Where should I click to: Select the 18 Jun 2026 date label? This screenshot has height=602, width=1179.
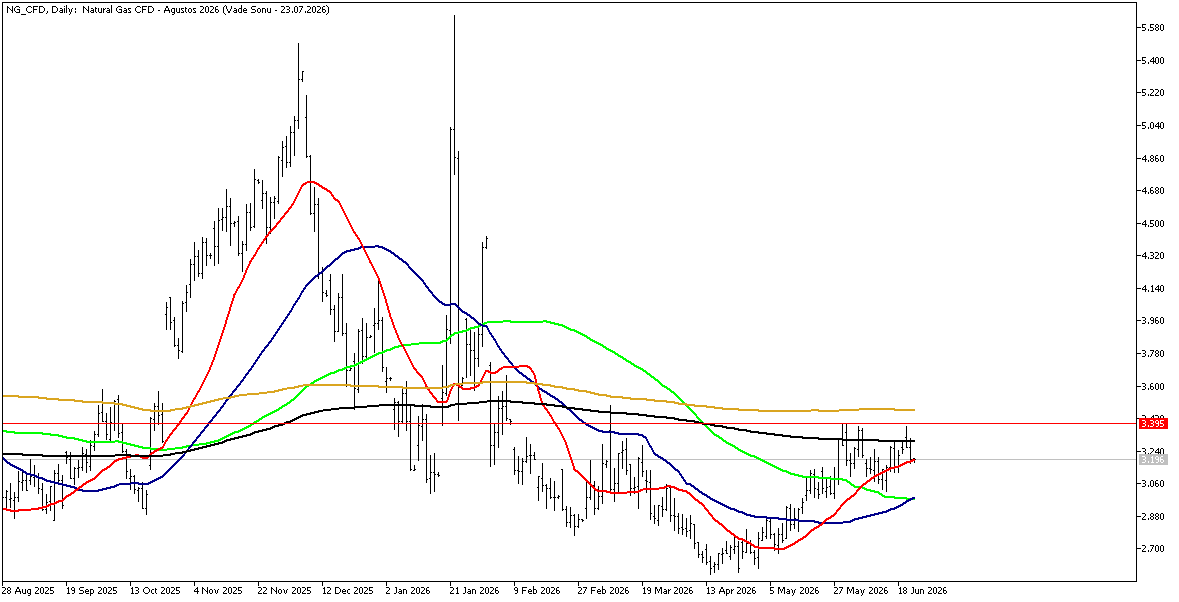click(923, 591)
